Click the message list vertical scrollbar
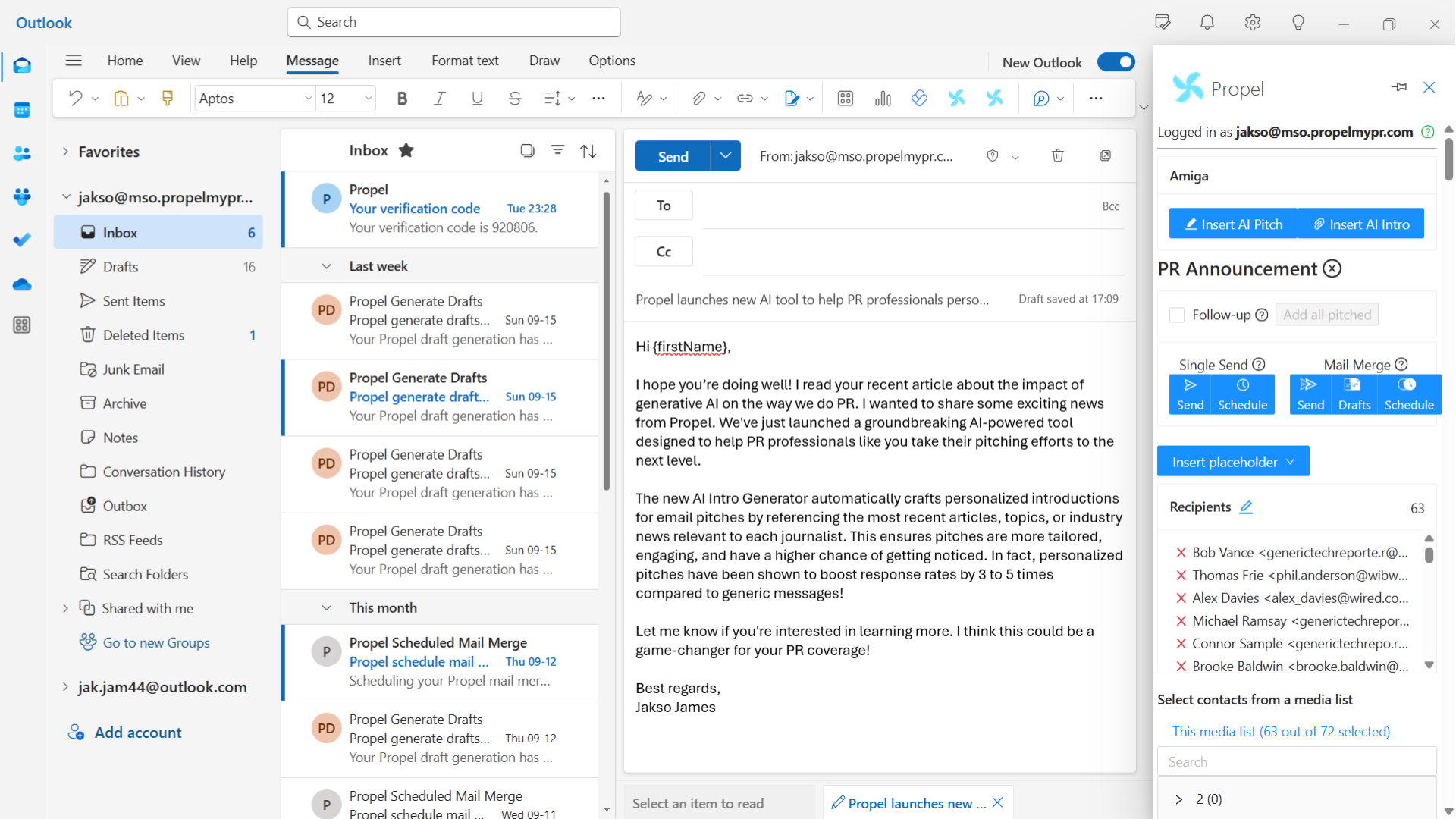 coord(607,341)
